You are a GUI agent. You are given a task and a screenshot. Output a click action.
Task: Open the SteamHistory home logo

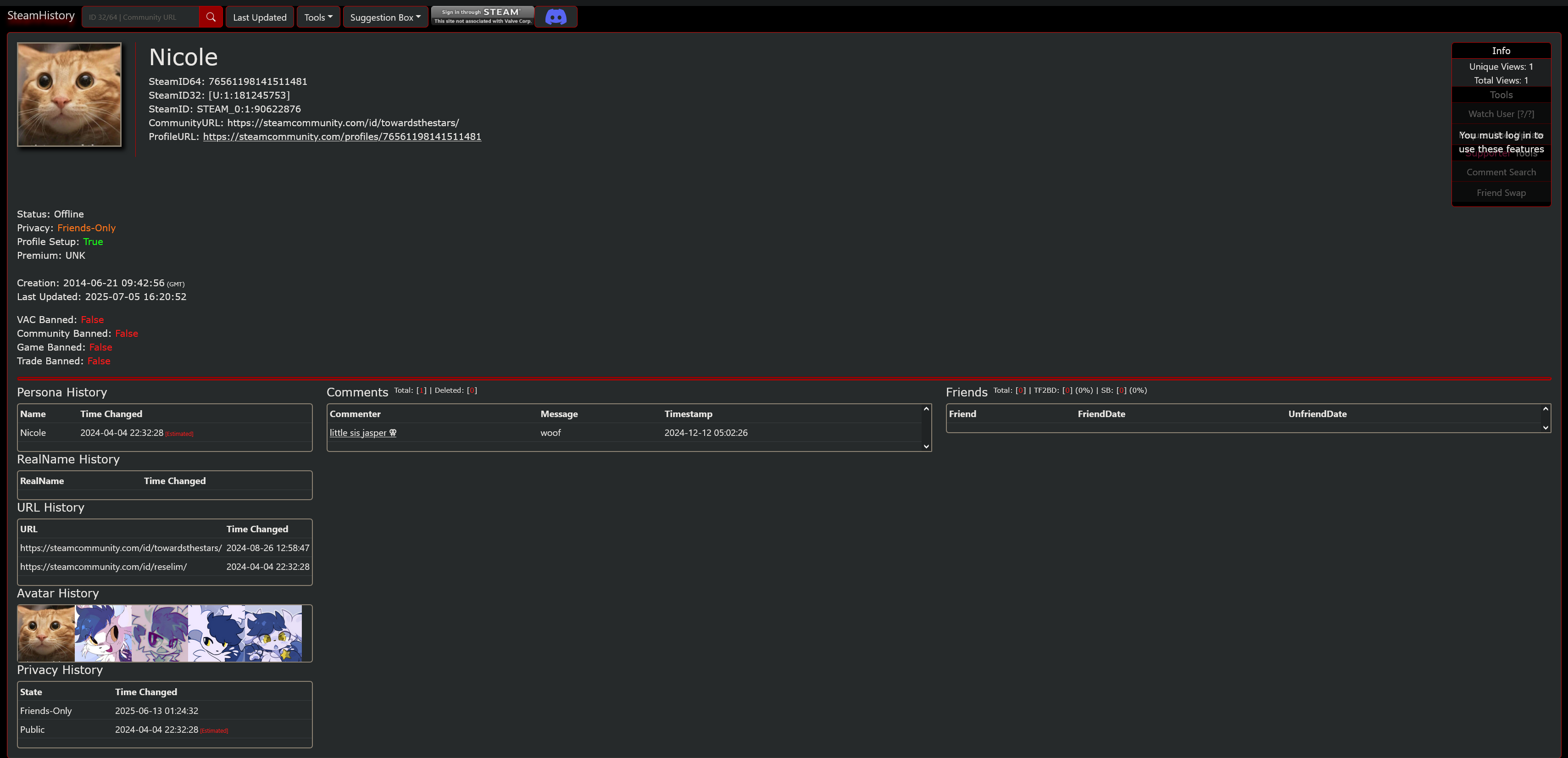tap(41, 16)
